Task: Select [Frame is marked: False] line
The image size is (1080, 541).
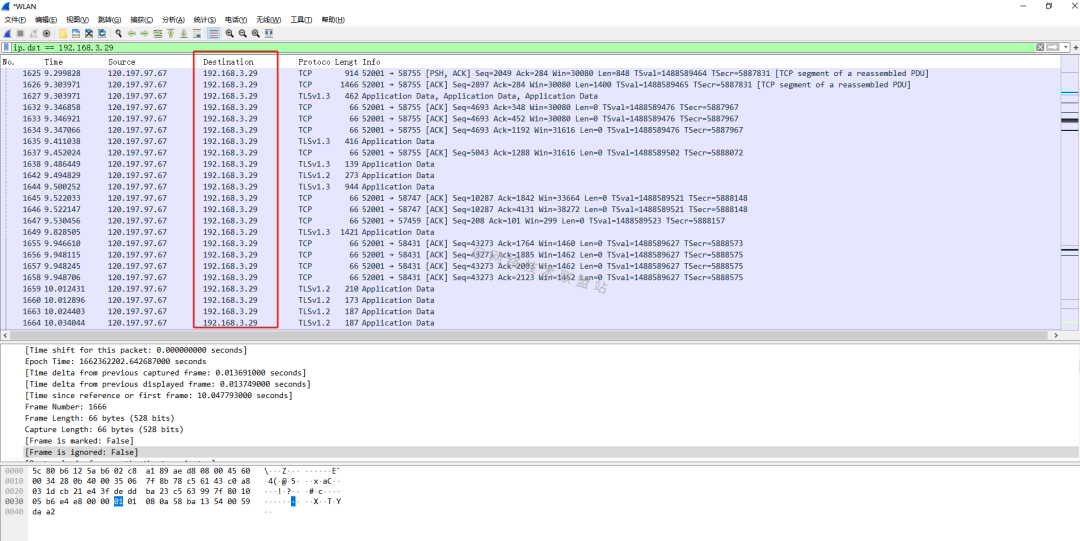Action: click(79, 440)
